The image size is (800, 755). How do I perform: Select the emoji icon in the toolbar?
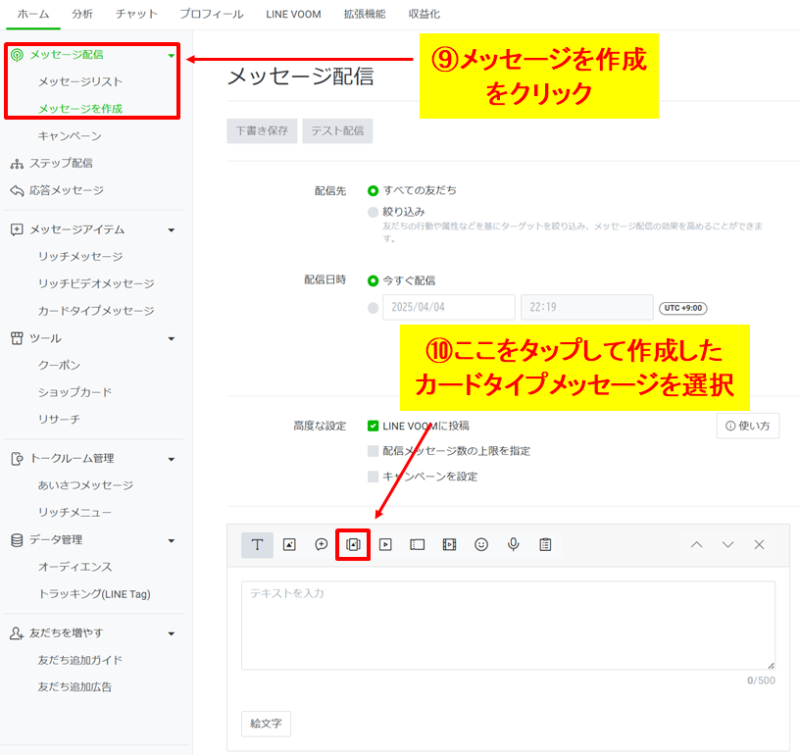(x=481, y=545)
